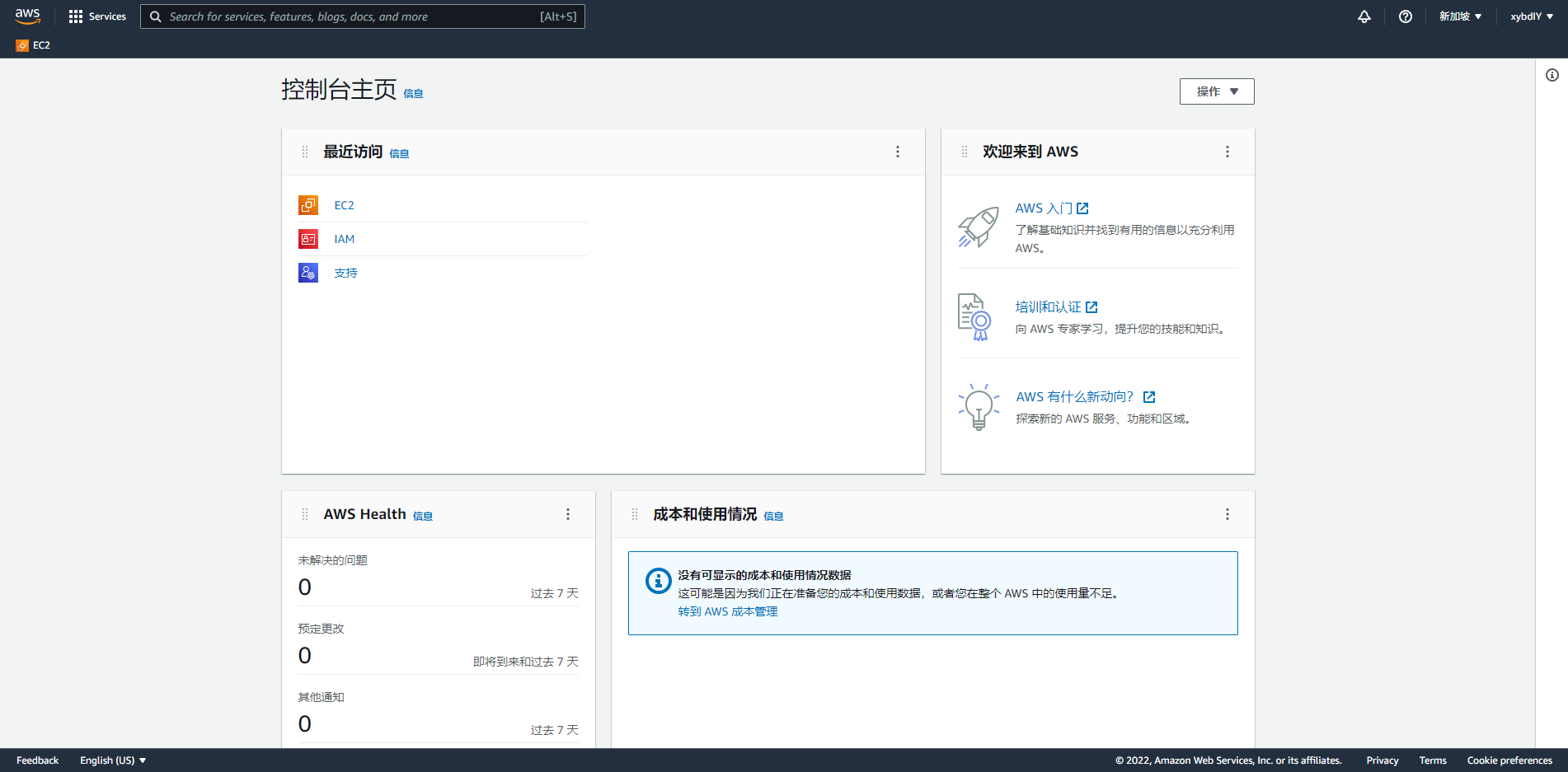Click the info icon in cost alert
This screenshot has width=1568, height=772.
pyautogui.click(x=658, y=581)
